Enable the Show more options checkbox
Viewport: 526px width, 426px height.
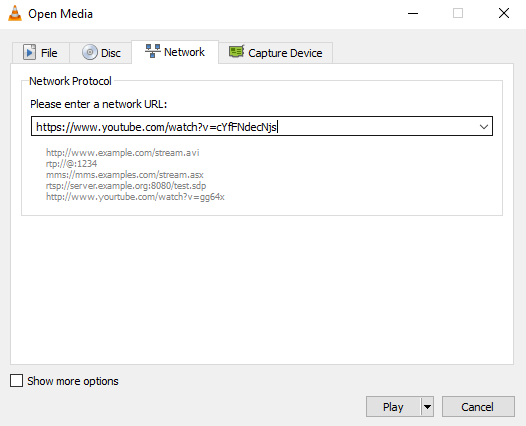(x=16, y=381)
